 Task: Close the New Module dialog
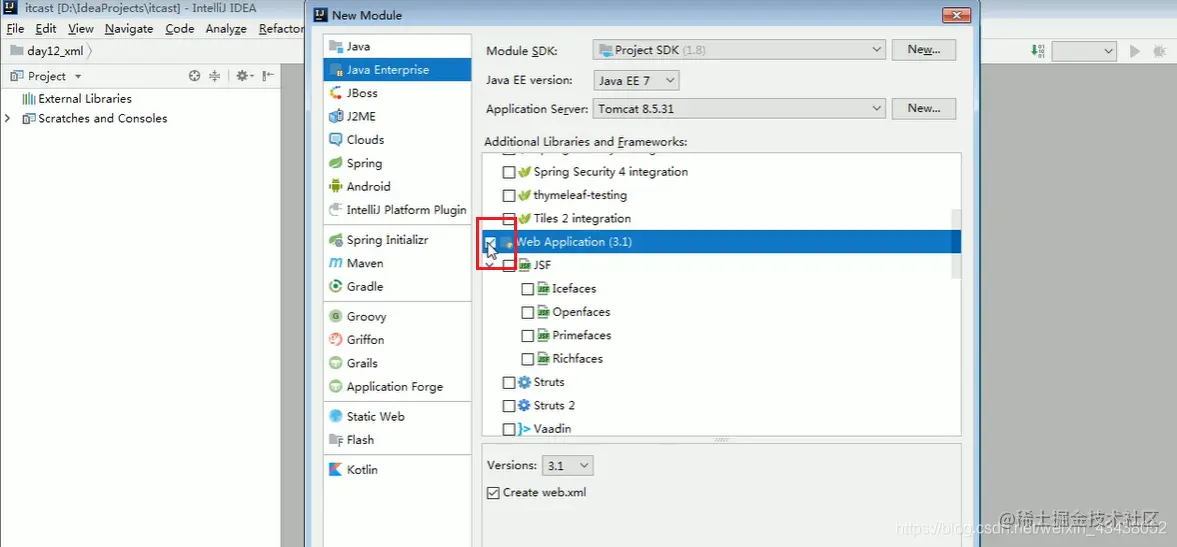(x=956, y=16)
